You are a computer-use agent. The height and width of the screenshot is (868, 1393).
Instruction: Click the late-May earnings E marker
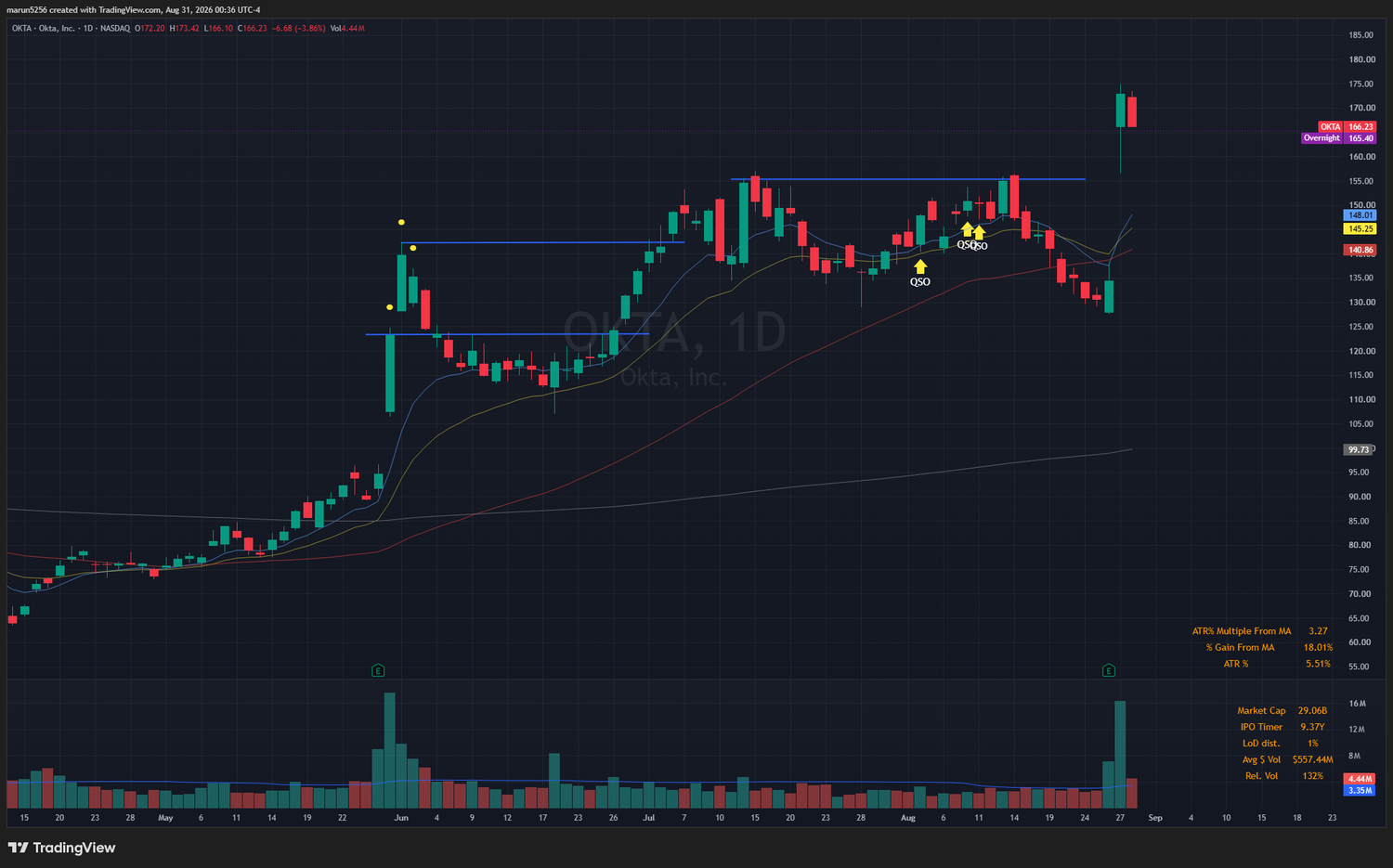[x=378, y=669]
